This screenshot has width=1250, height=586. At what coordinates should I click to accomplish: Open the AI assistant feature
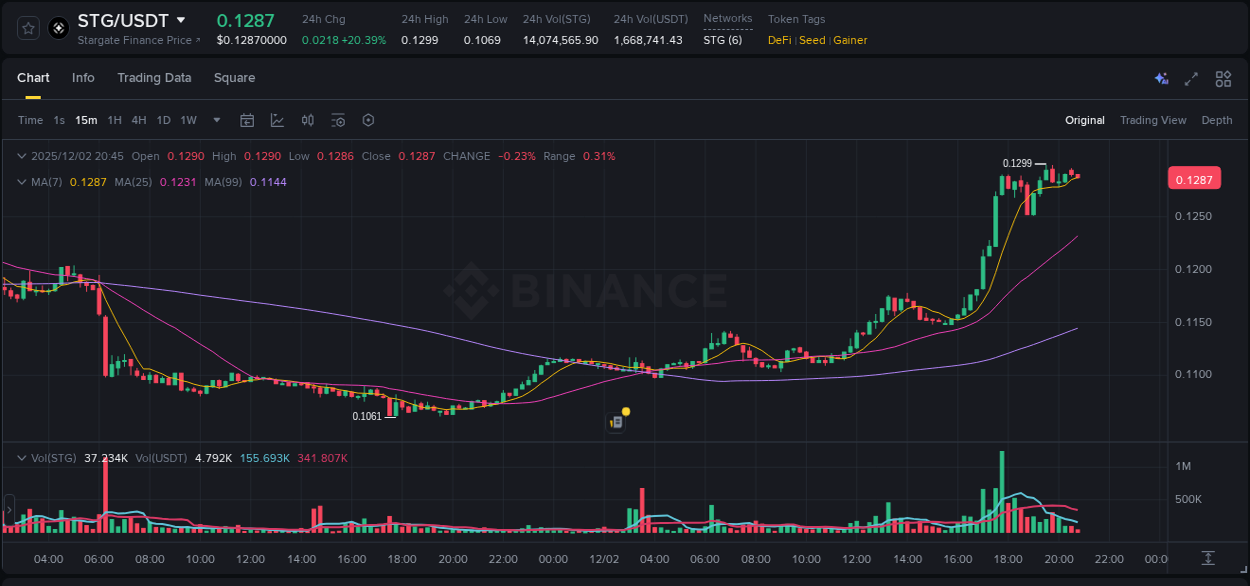(x=1161, y=78)
